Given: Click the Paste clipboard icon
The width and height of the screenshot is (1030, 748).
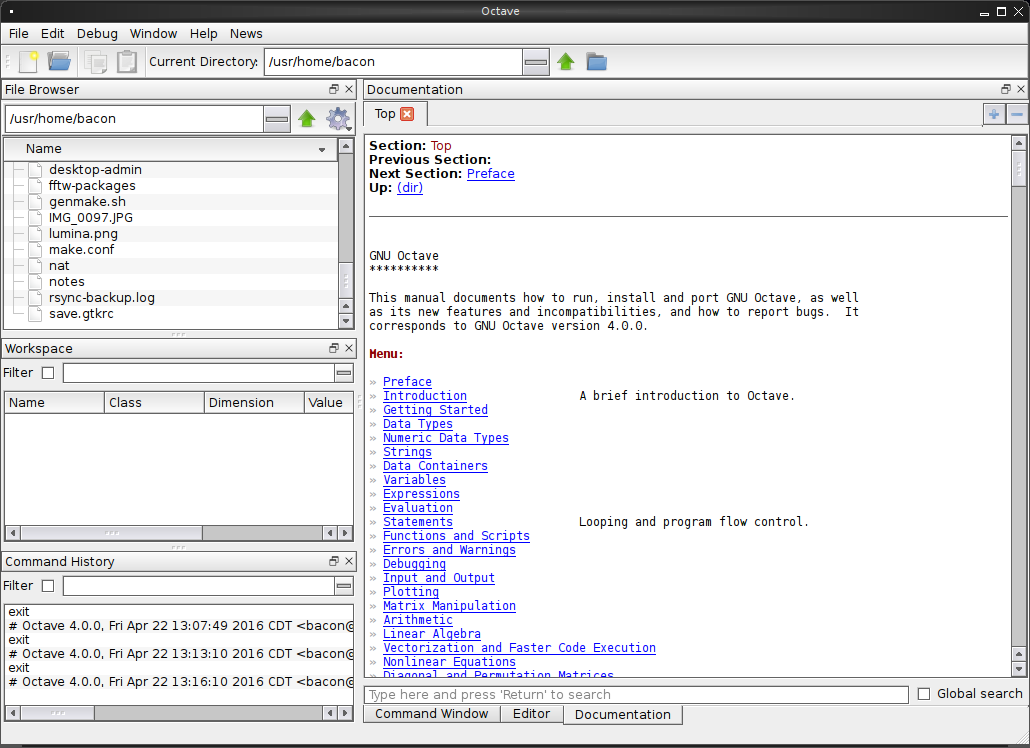Looking at the screenshot, I should (127, 62).
